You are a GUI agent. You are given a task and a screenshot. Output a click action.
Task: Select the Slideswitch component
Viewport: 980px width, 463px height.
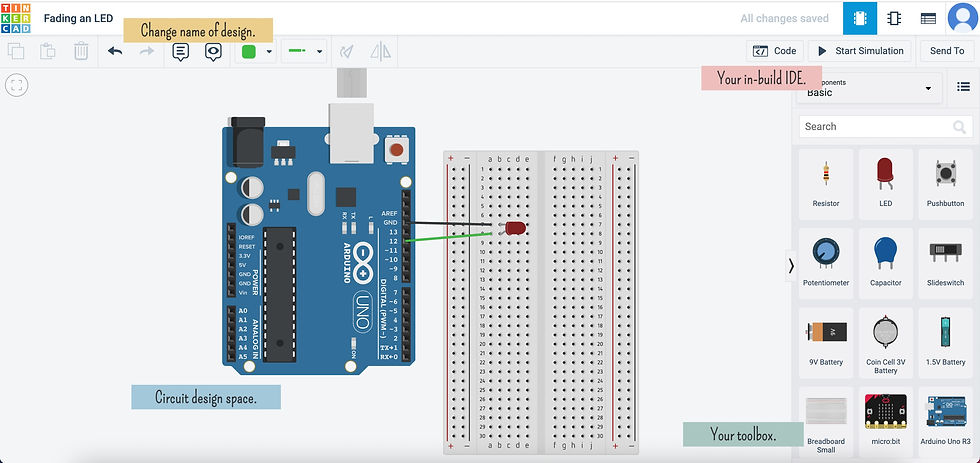(x=946, y=263)
